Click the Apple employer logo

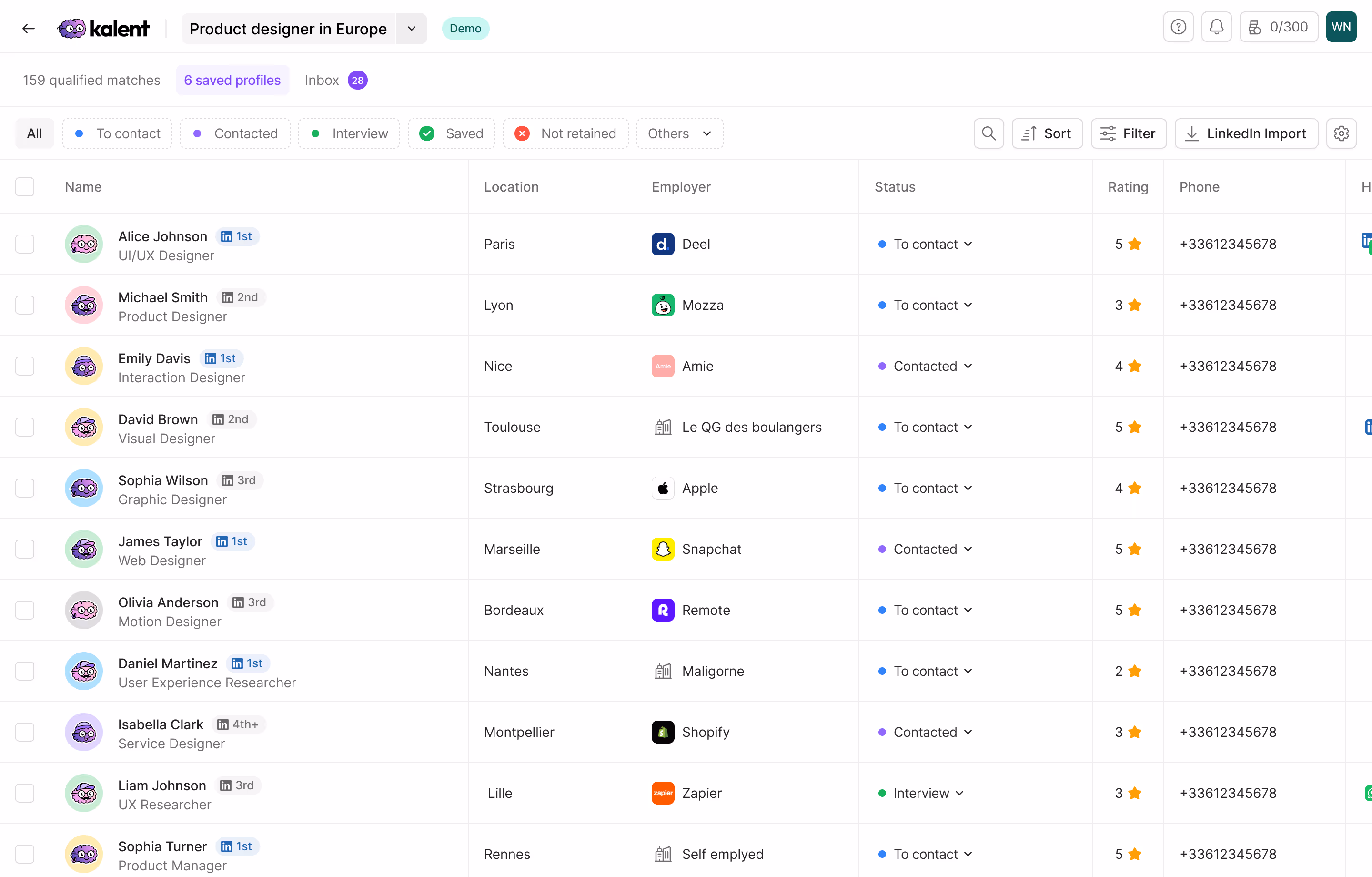coord(663,488)
